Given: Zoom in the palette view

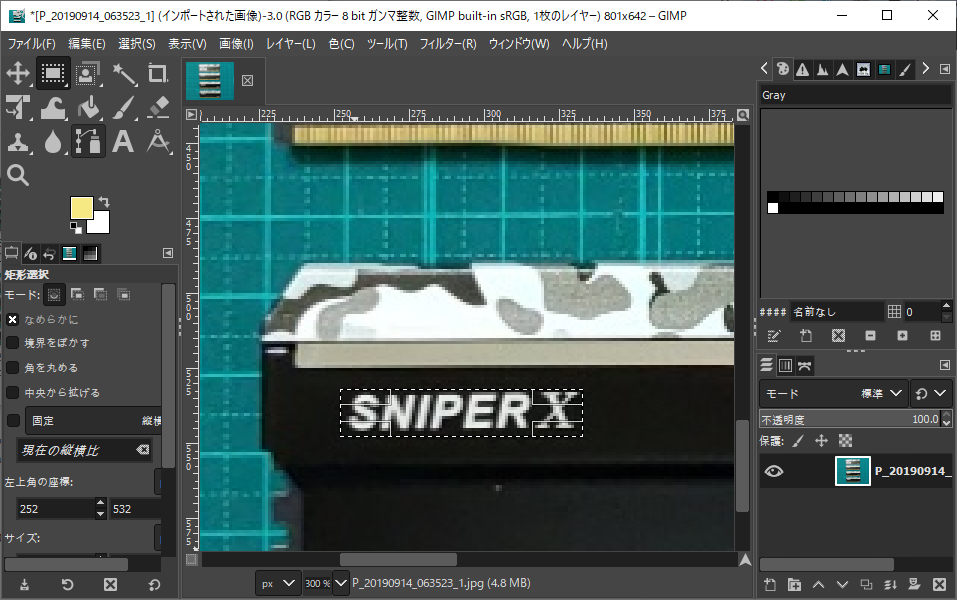Looking at the screenshot, I should [903, 336].
